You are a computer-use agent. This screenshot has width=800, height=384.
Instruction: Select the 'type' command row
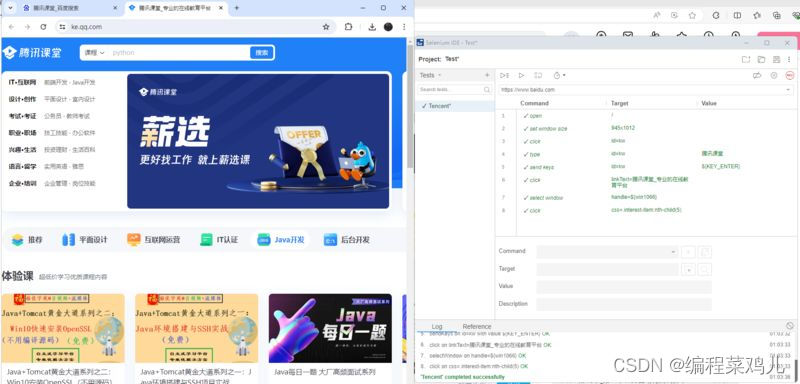pyautogui.click(x=645, y=154)
